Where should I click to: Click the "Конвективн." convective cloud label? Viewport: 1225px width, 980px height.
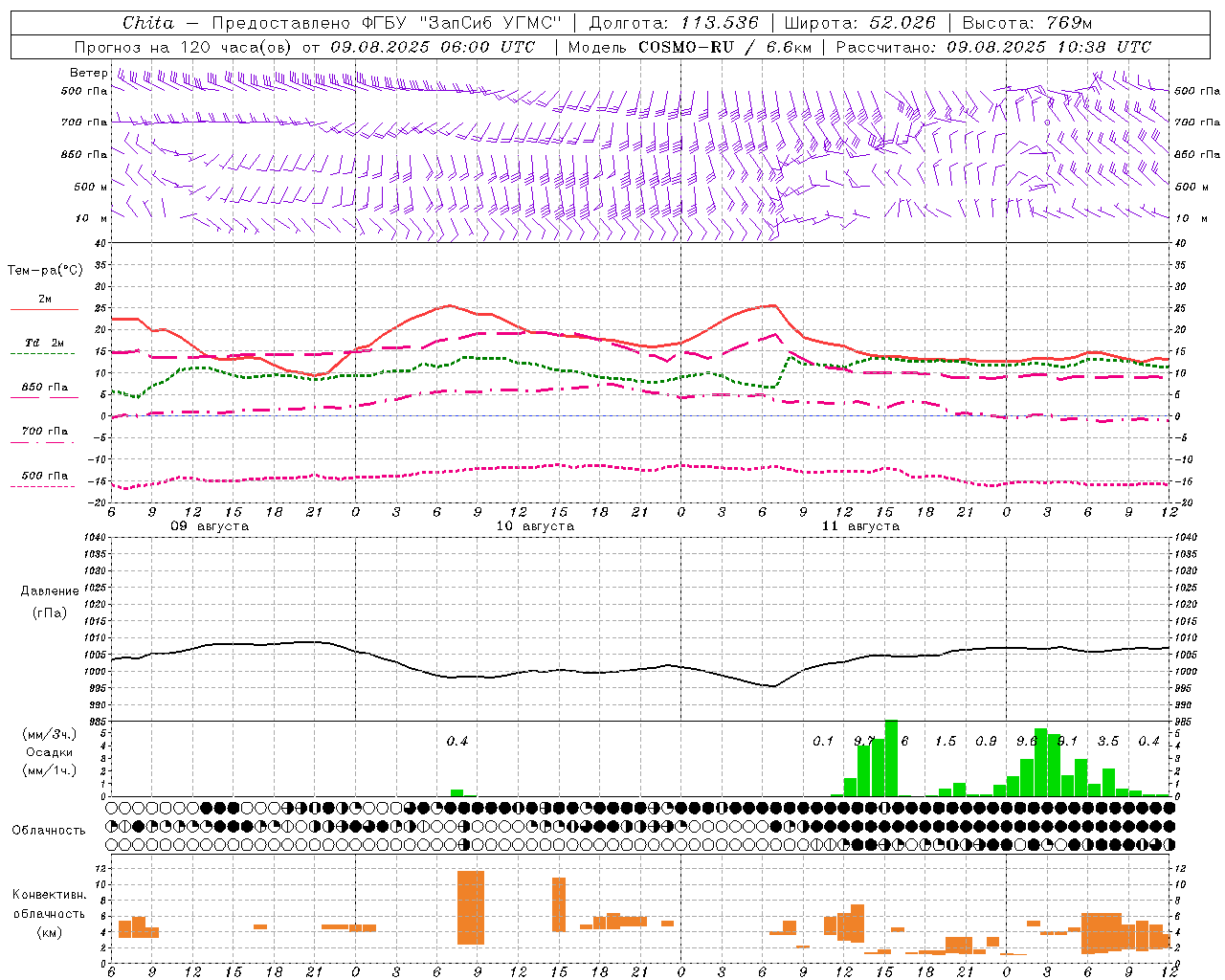pos(49,895)
